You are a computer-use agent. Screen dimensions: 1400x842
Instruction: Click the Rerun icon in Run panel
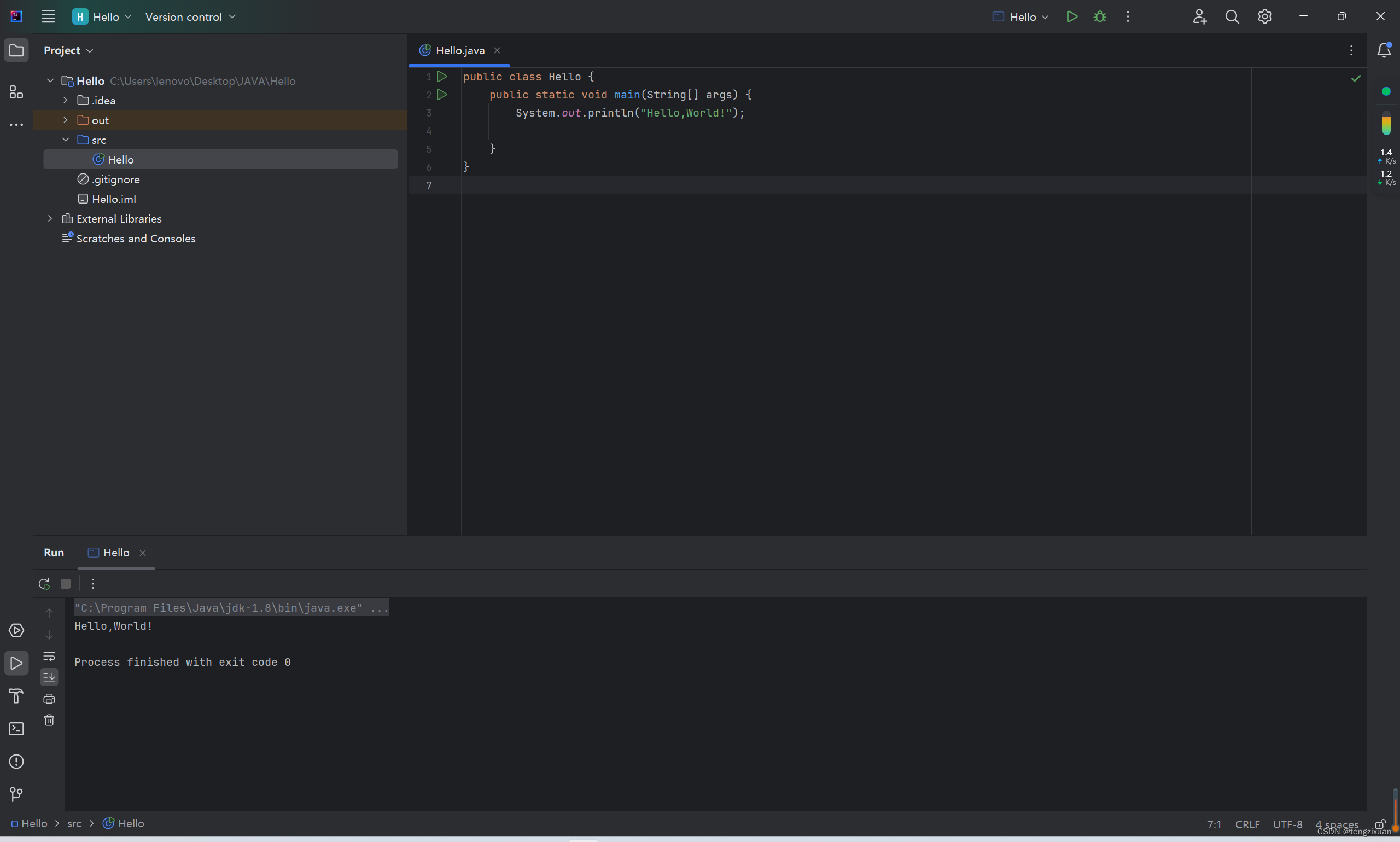click(44, 583)
